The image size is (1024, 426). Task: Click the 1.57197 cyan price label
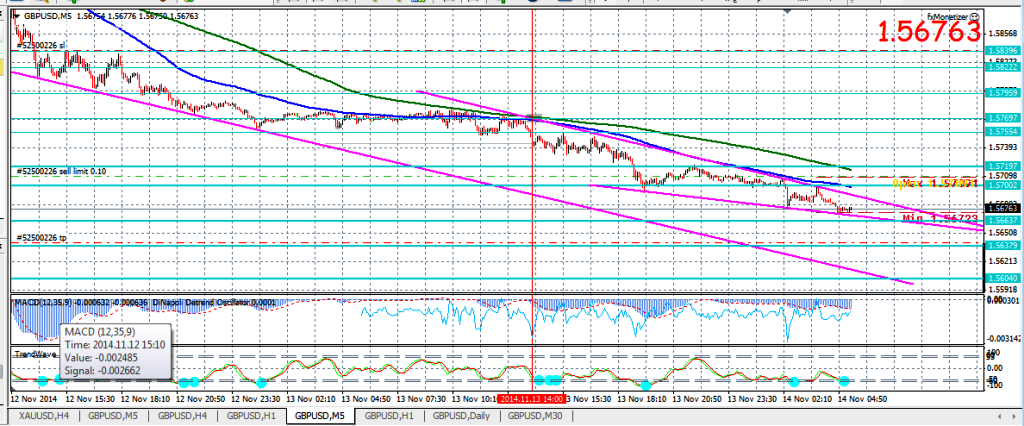(1002, 167)
